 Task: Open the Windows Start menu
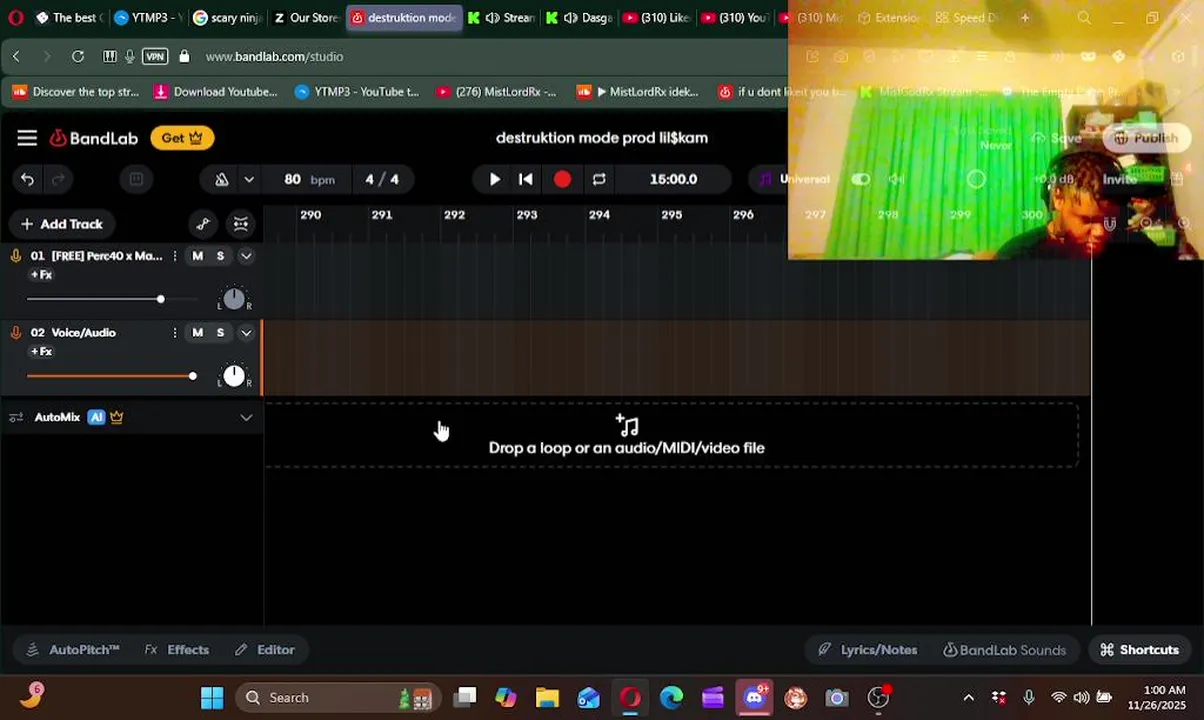(212, 698)
